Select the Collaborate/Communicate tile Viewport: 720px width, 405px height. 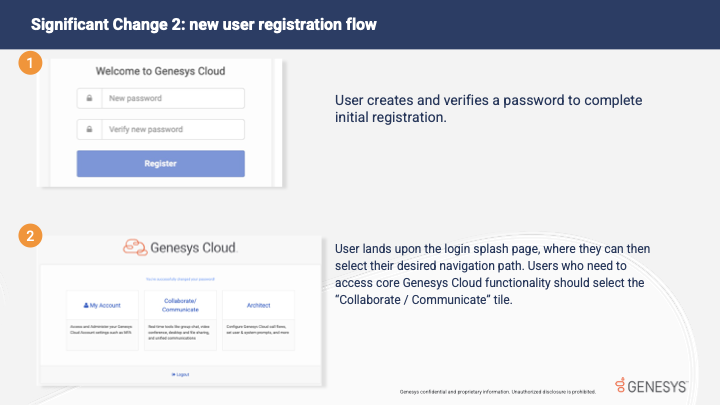(x=180, y=320)
